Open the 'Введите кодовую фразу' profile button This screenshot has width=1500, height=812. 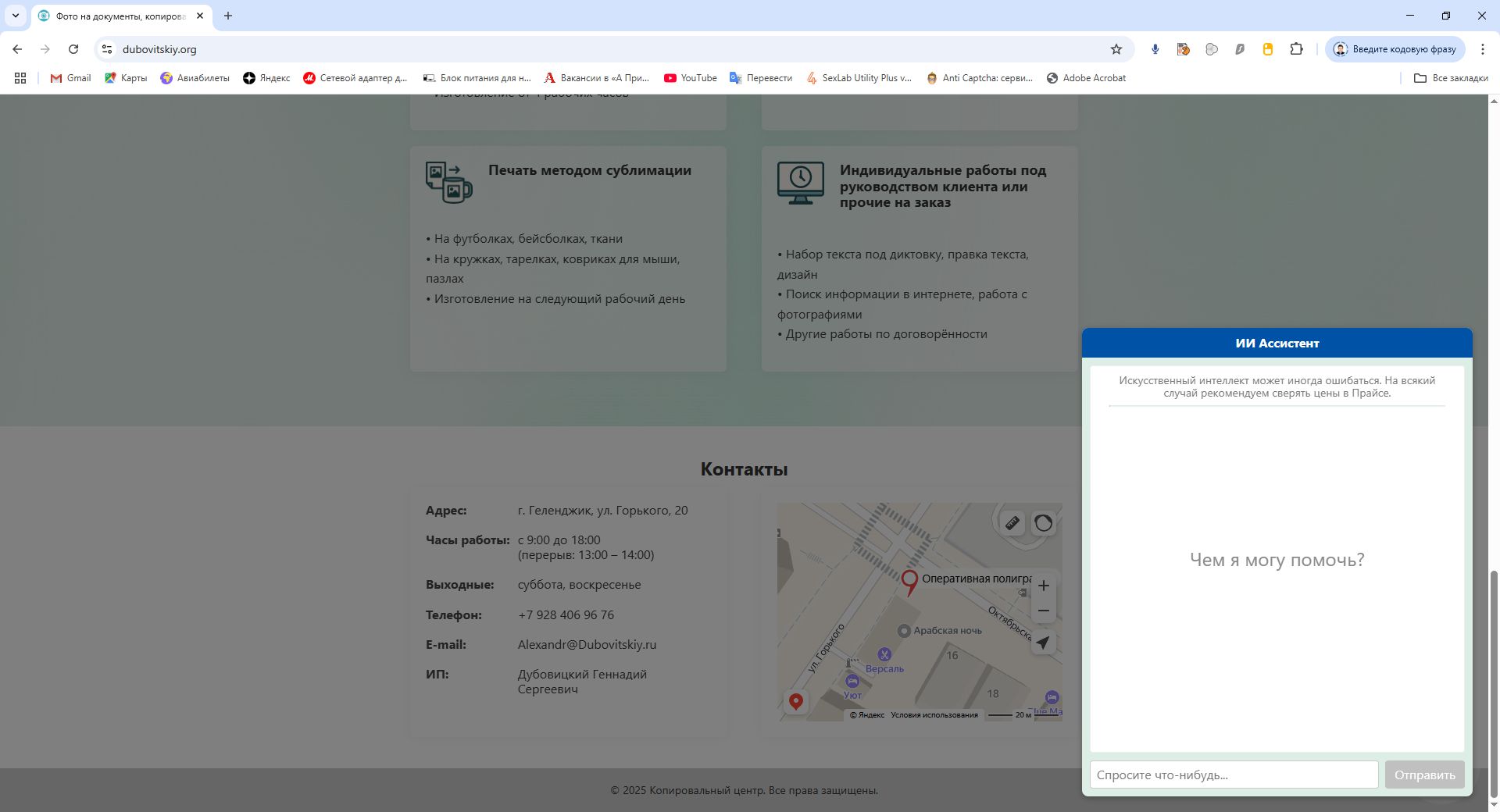(1395, 49)
